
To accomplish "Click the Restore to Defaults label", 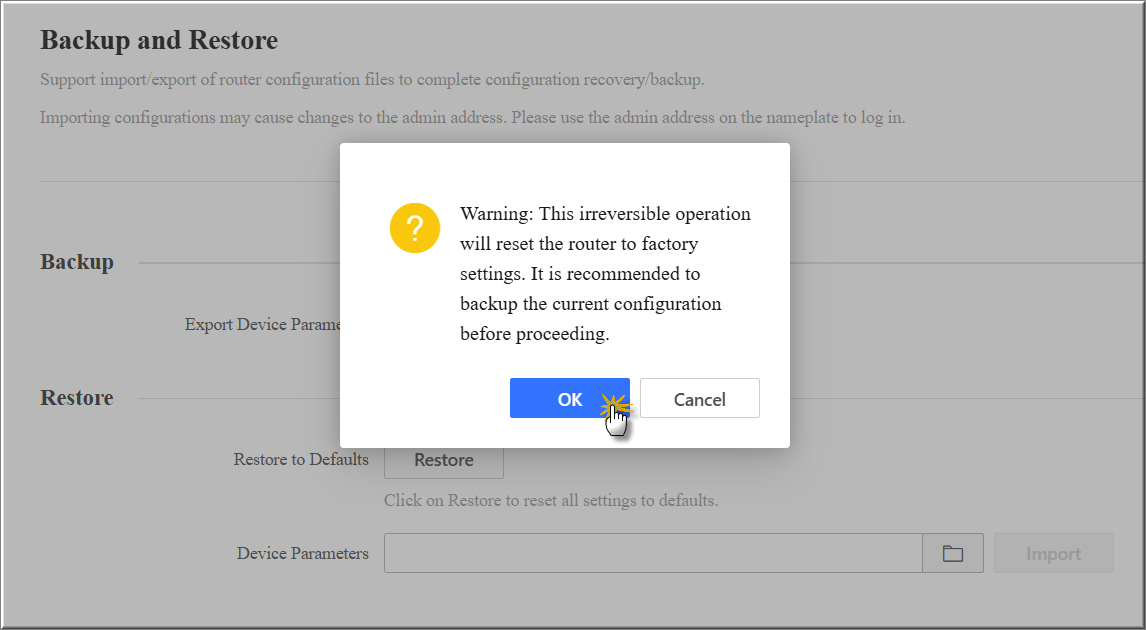I will [x=301, y=460].
